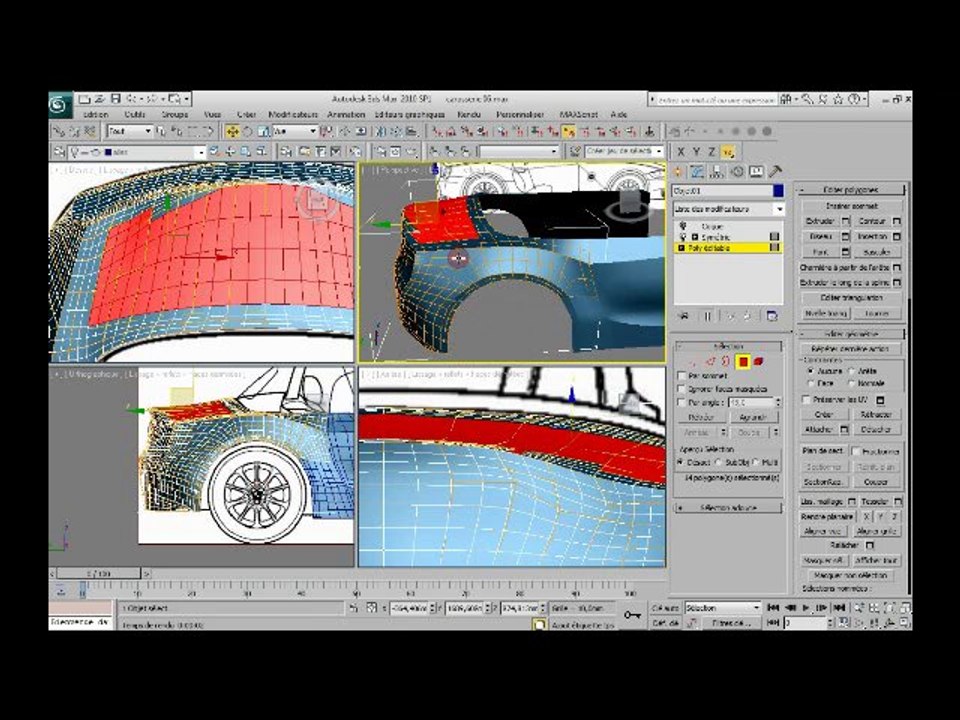
Task: Toggle Show End Result icon
Action: click(708, 316)
